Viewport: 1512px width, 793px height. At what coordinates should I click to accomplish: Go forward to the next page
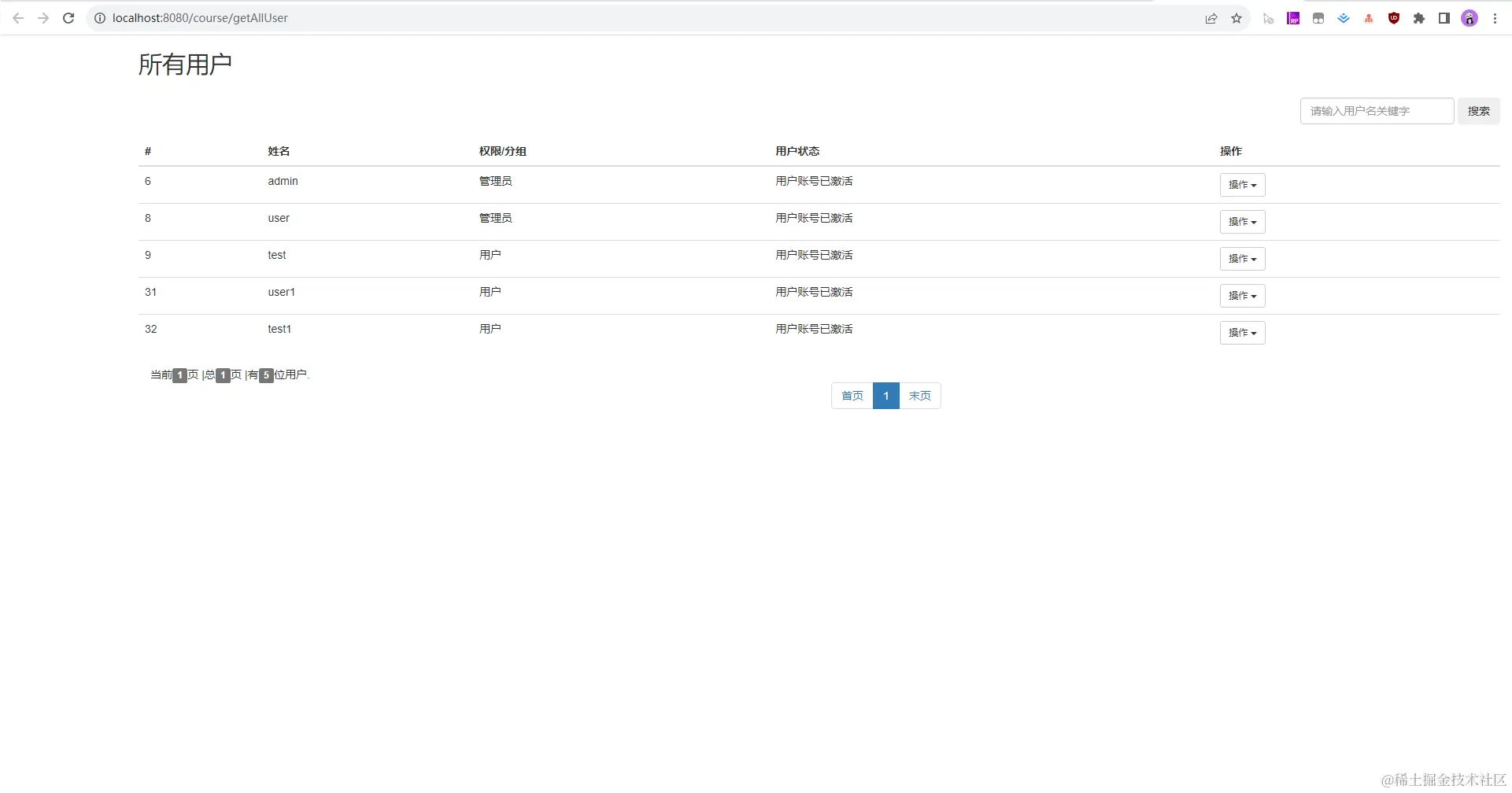coord(43,18)
